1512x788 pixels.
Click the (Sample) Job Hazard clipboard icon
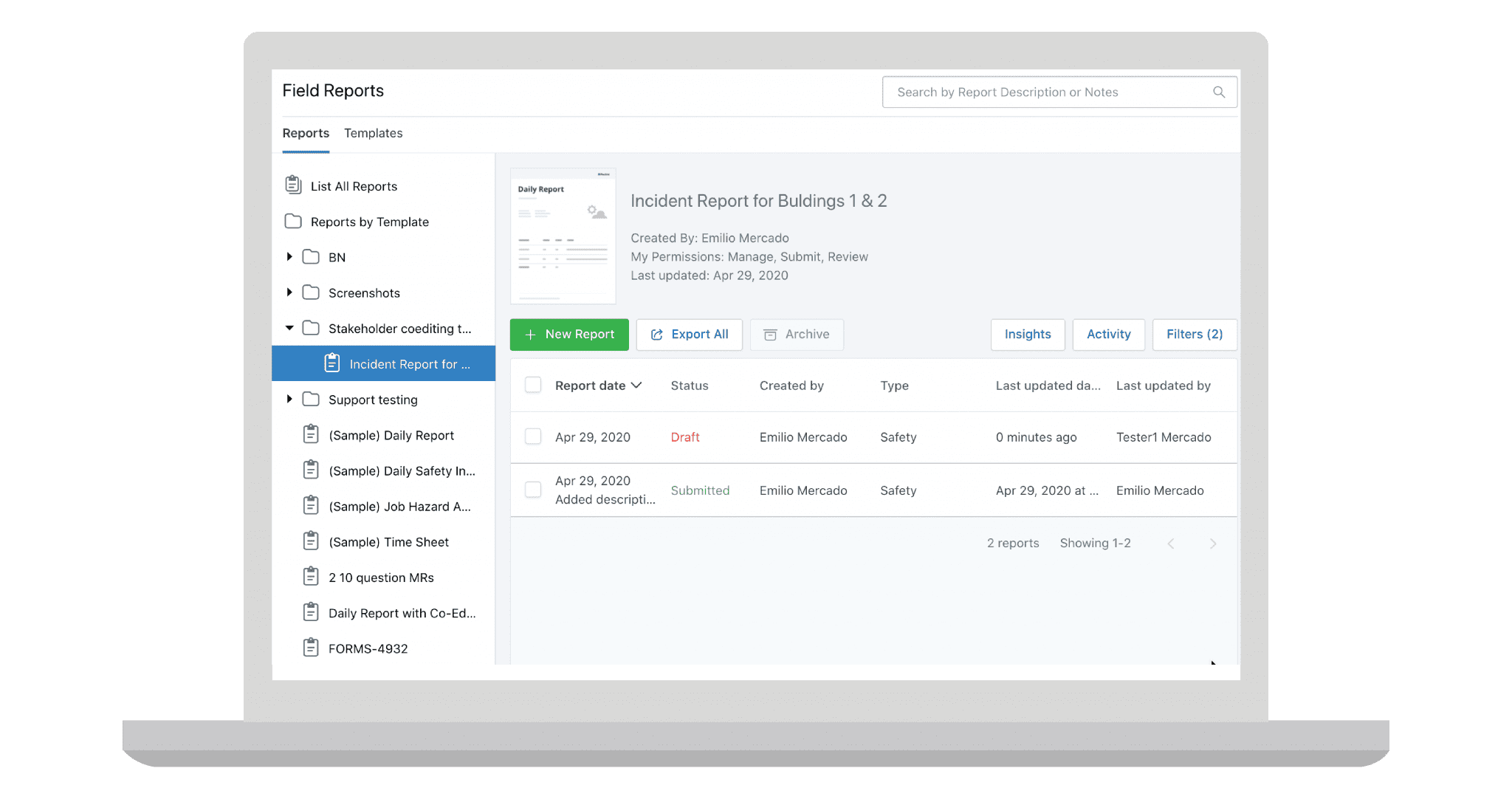[311, 505]
